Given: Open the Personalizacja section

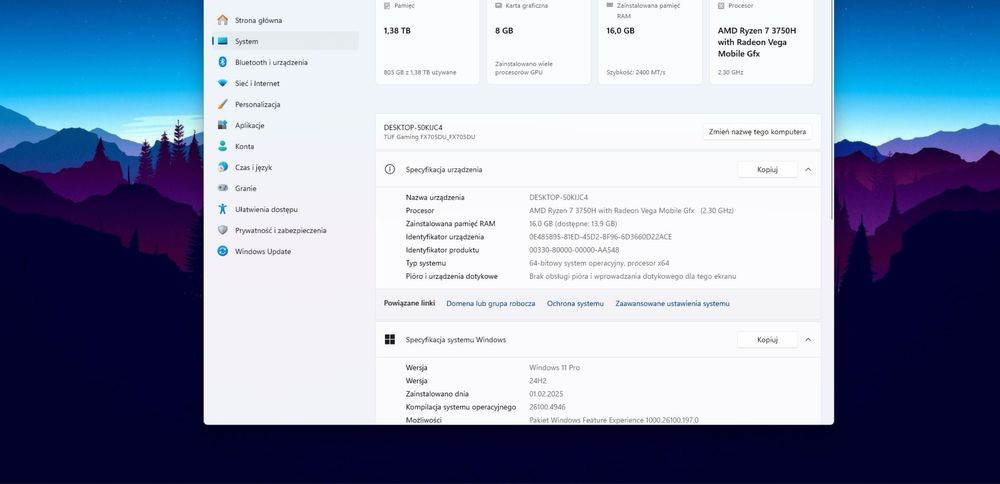Looking at the screenshot, I should 285,104.
